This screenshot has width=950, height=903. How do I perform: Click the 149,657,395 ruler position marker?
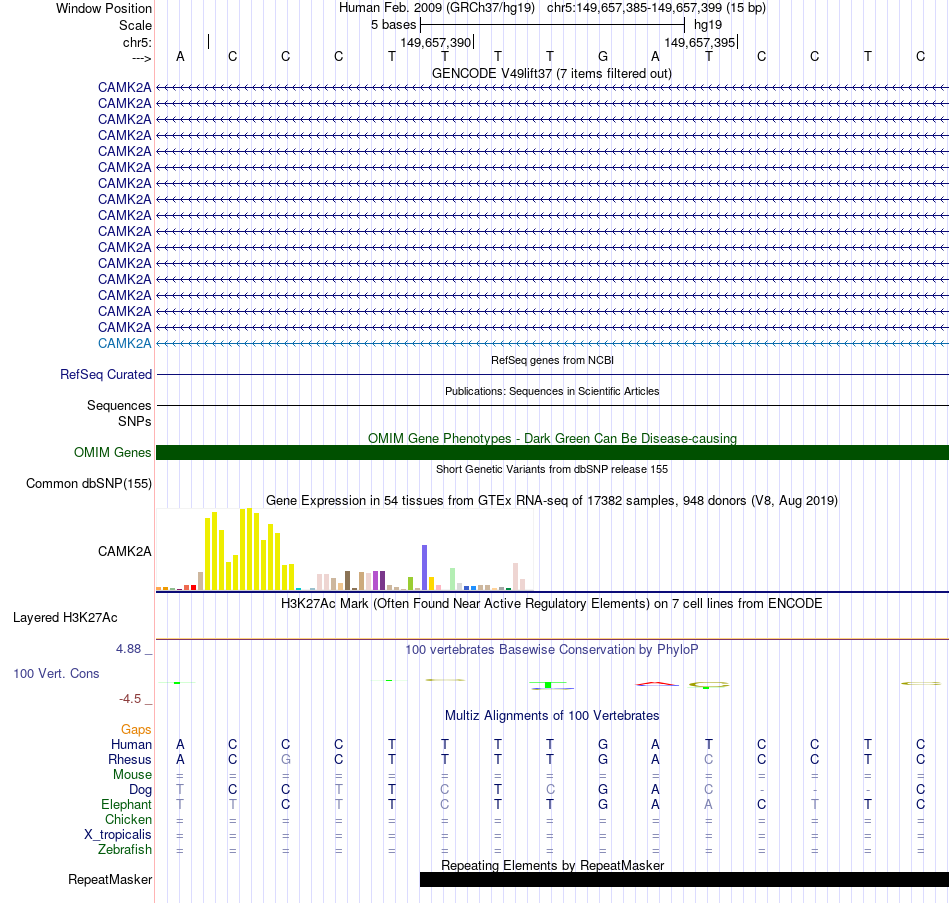700,42
